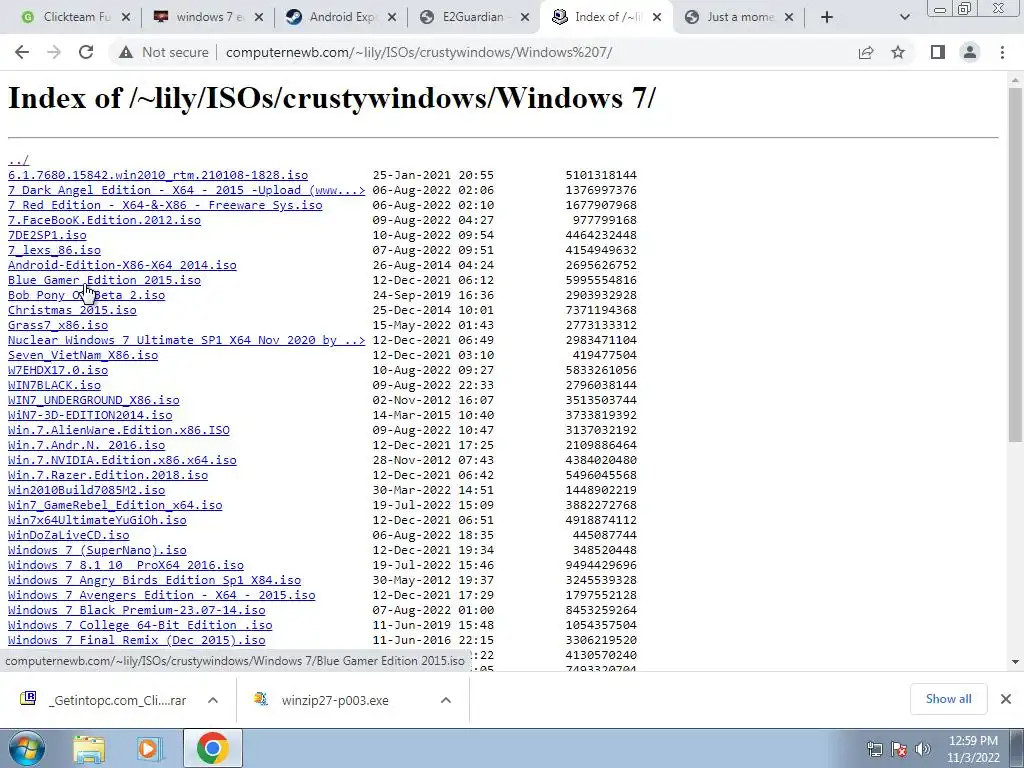Open WIN7_UNDERGROUND_X86.iso link
This screenshot has width=1024, height=768.
pyautogui.click(x=93, y=400)
